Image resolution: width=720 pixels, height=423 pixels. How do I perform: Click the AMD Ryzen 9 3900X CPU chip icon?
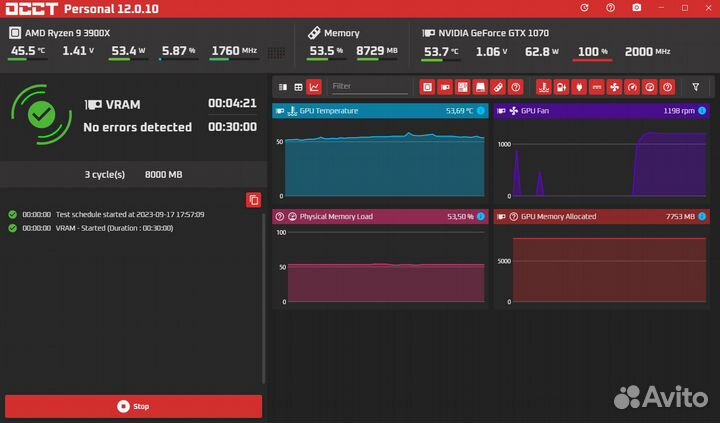[15, 33]
